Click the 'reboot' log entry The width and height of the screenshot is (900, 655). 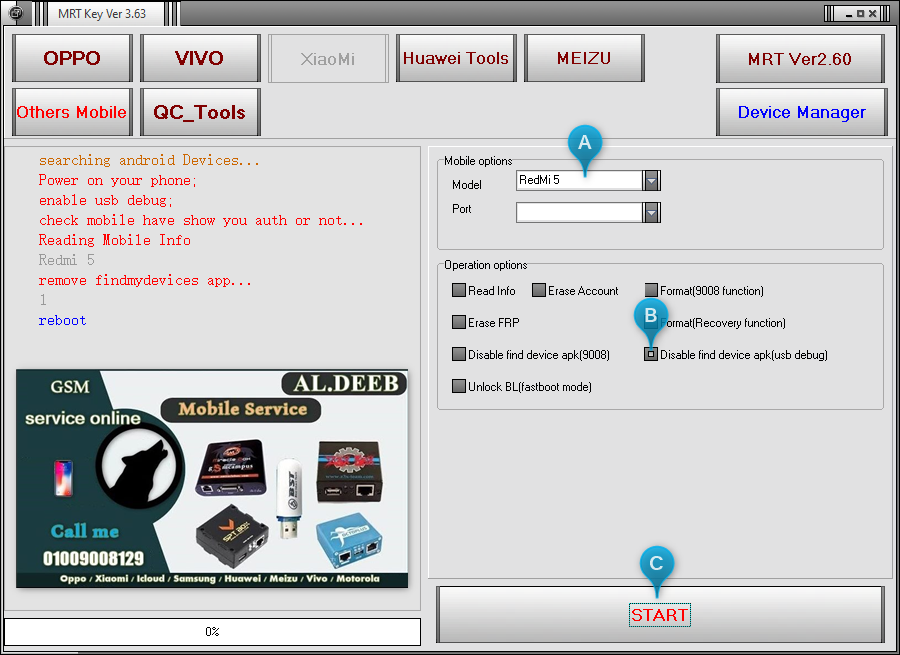click(x=62, y=321)
